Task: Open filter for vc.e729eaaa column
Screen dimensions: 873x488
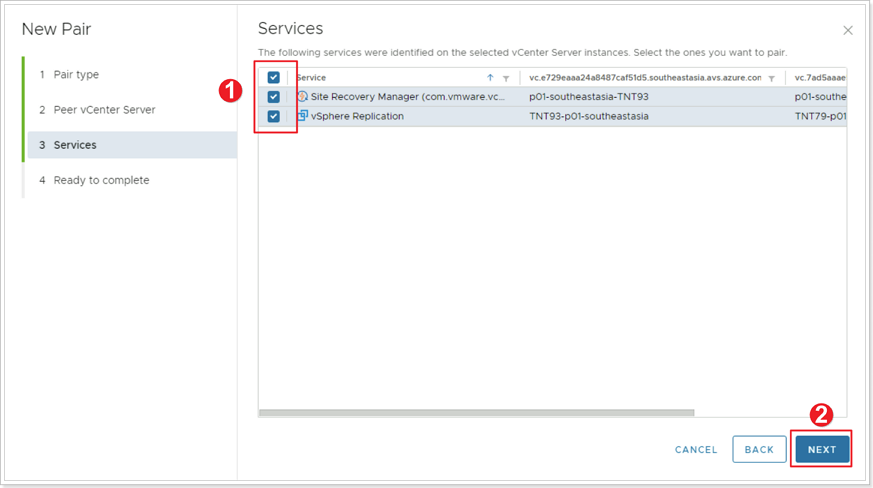Action: click(x=772, y=79)
